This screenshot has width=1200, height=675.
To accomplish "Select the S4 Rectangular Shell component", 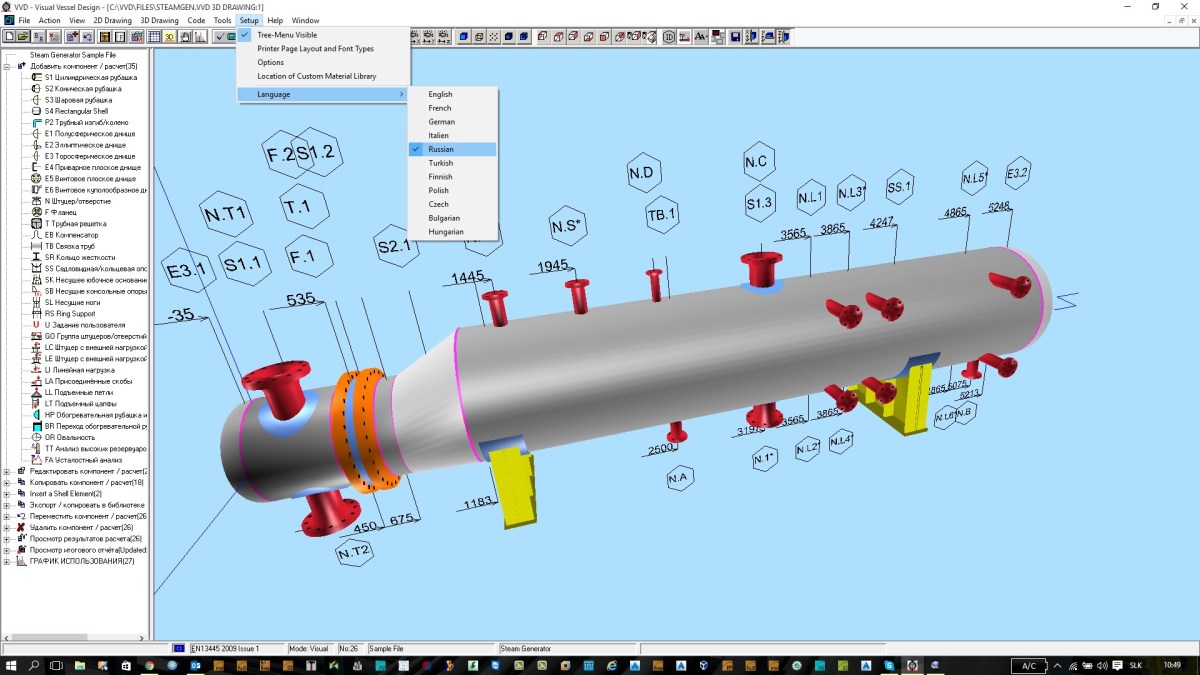I will pos(76,111).
